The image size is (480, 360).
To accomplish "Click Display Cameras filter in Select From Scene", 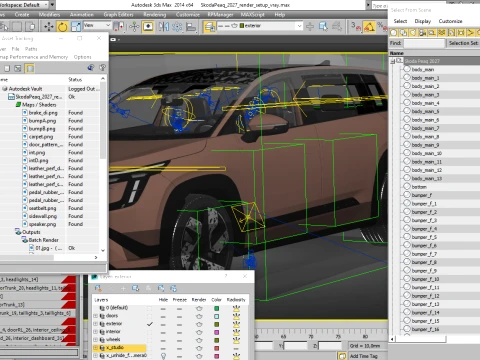I will click(423, 33).
